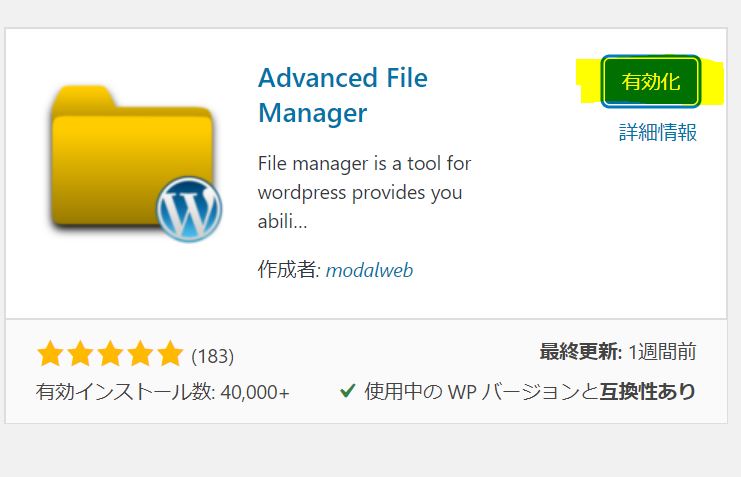Click the 作成者 author label
The image size is (741, 477).
290,269
